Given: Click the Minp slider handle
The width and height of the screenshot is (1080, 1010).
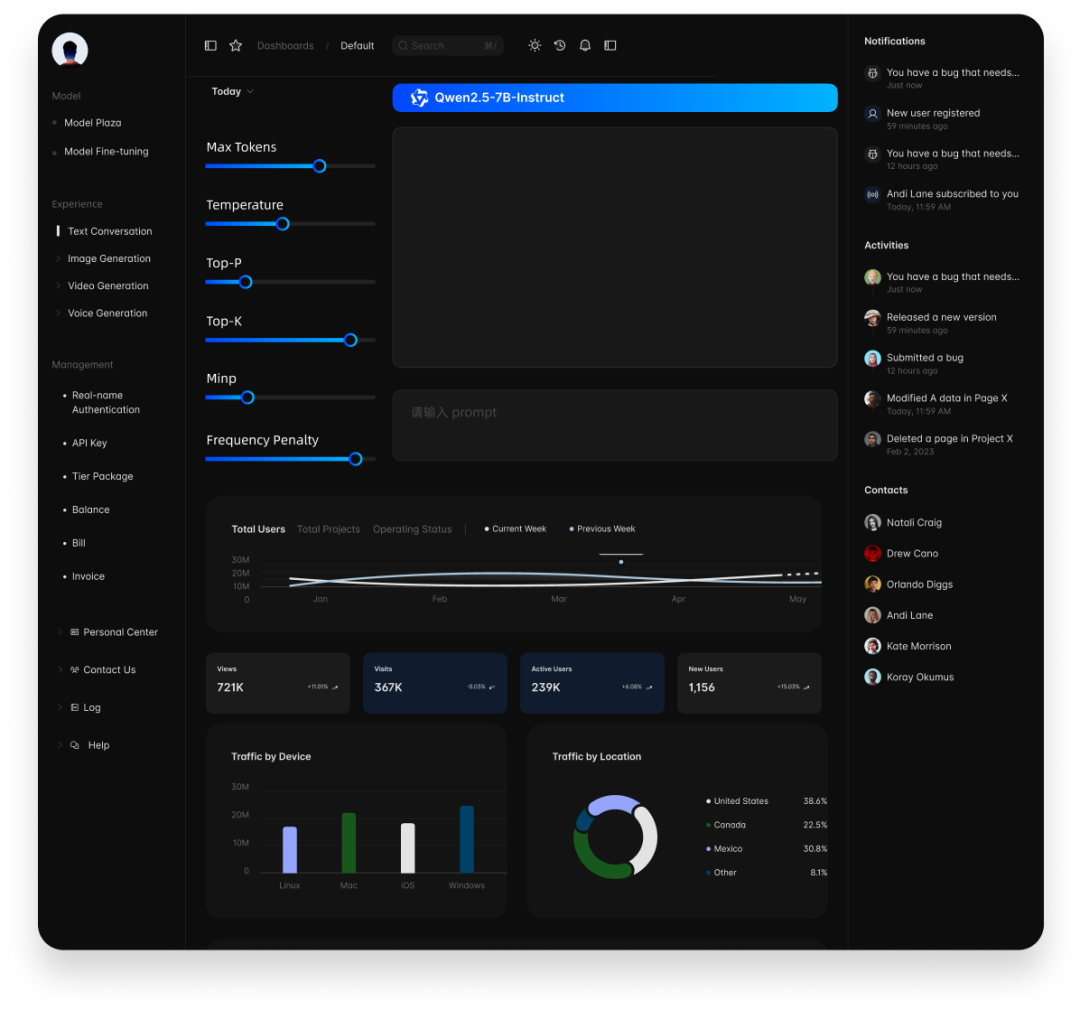Looking at the screenshot, I should pos(247,398).
